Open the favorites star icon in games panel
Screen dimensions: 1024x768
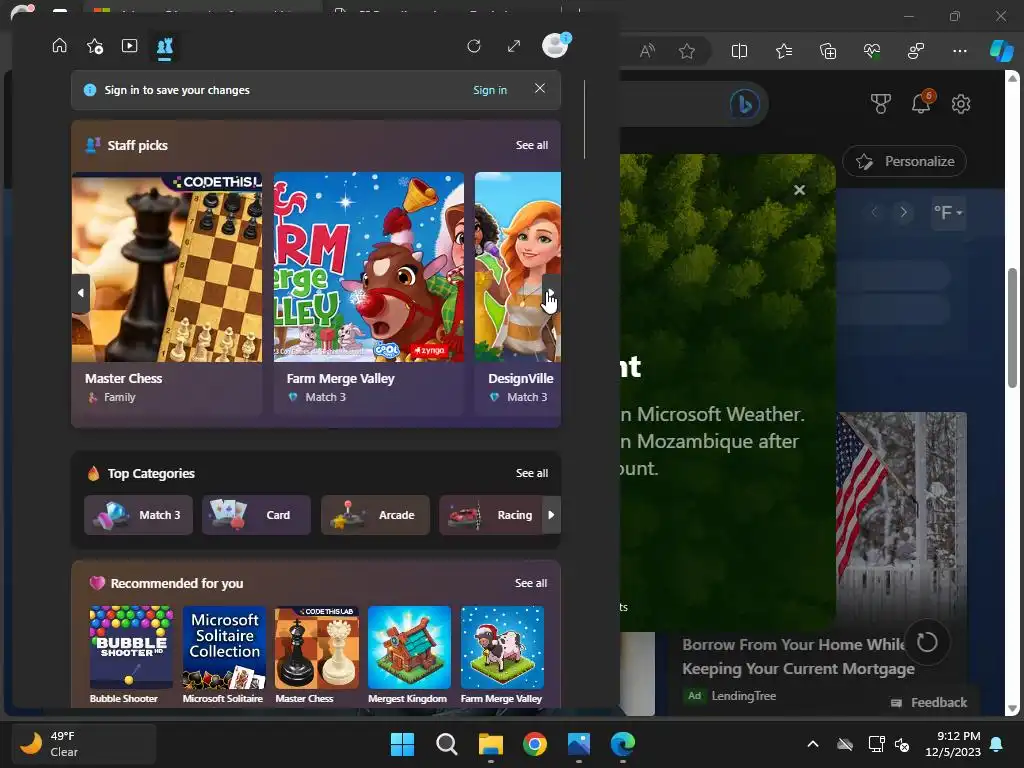point(95,46)
